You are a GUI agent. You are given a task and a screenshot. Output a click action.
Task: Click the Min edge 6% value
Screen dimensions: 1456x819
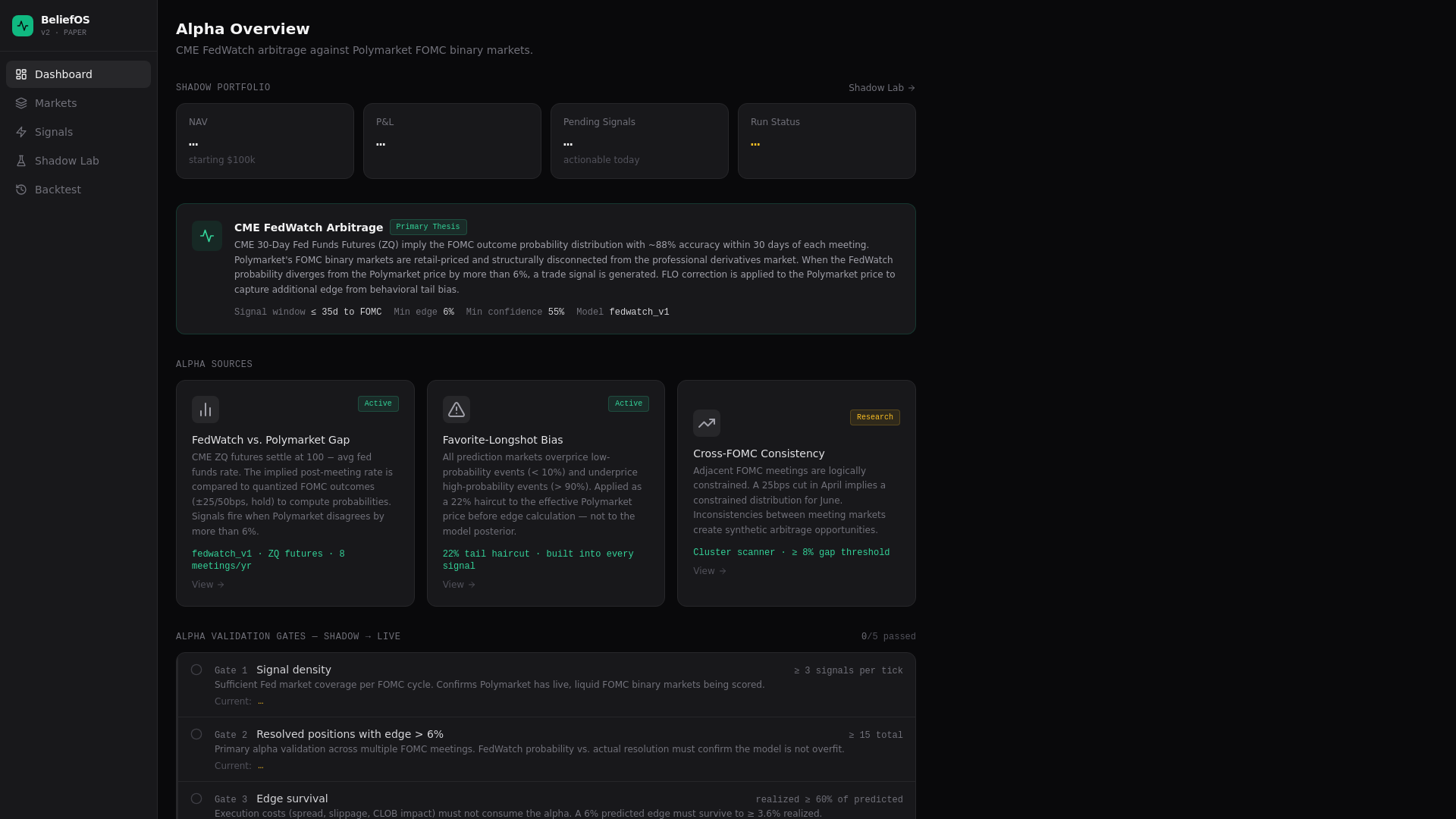448,312
